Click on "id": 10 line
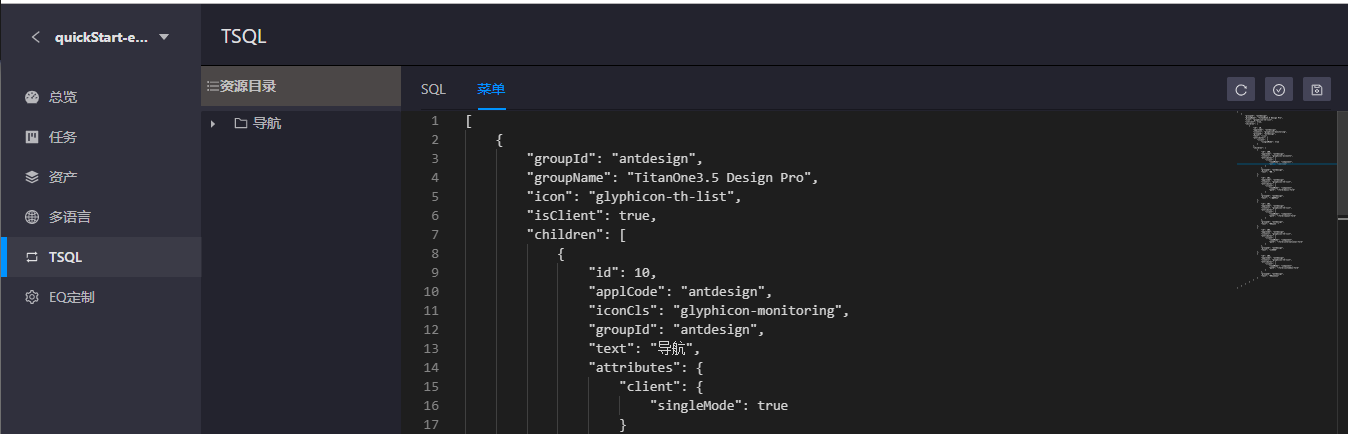 pos(623,273)
